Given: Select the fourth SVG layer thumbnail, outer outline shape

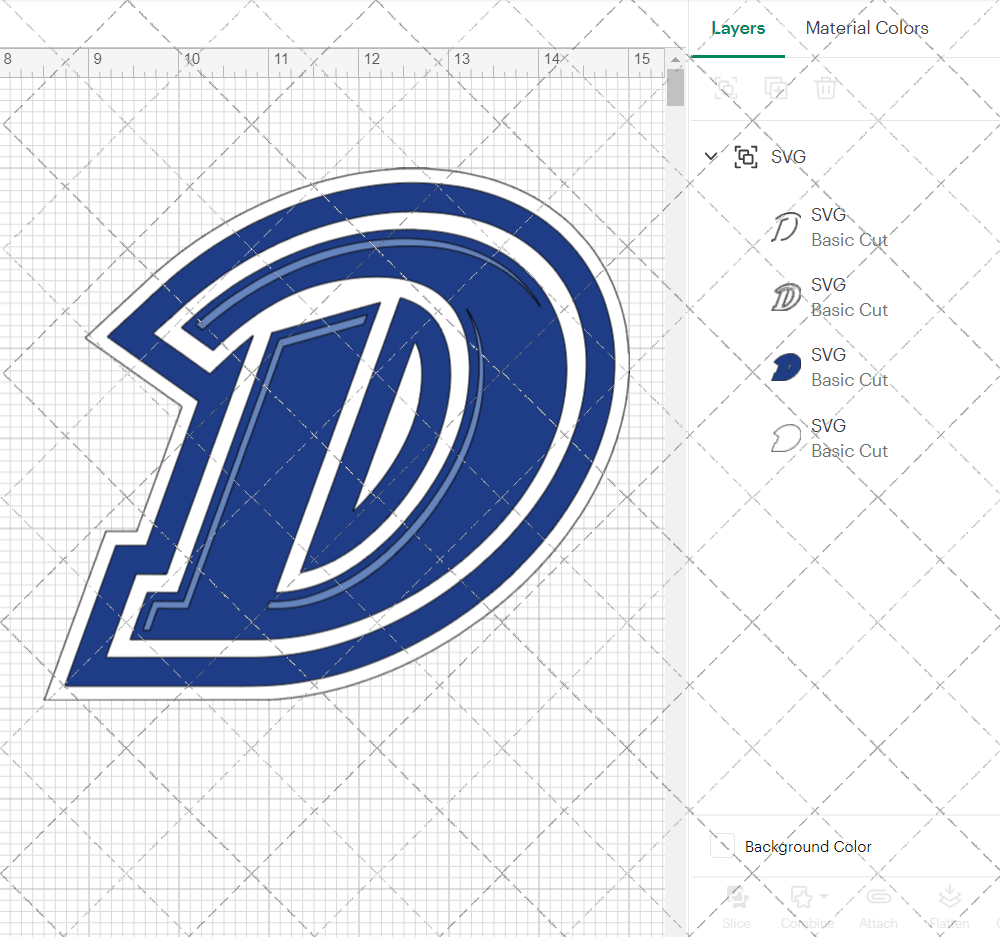Looking at the screenshot, I should click(786, 438).
